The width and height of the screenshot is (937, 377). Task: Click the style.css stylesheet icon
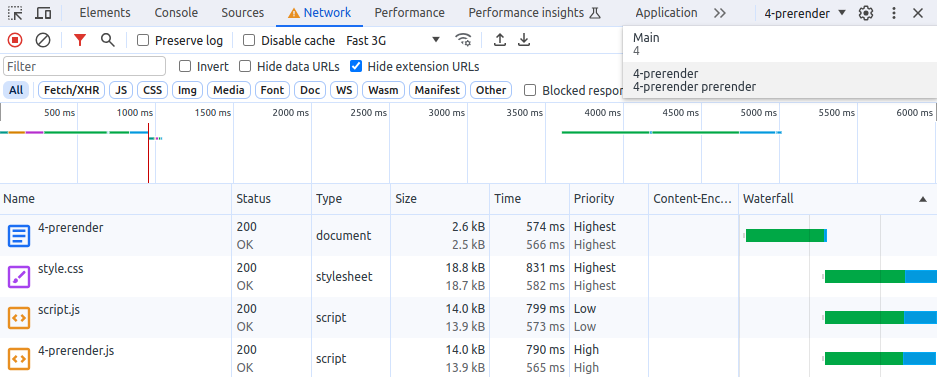19,277
